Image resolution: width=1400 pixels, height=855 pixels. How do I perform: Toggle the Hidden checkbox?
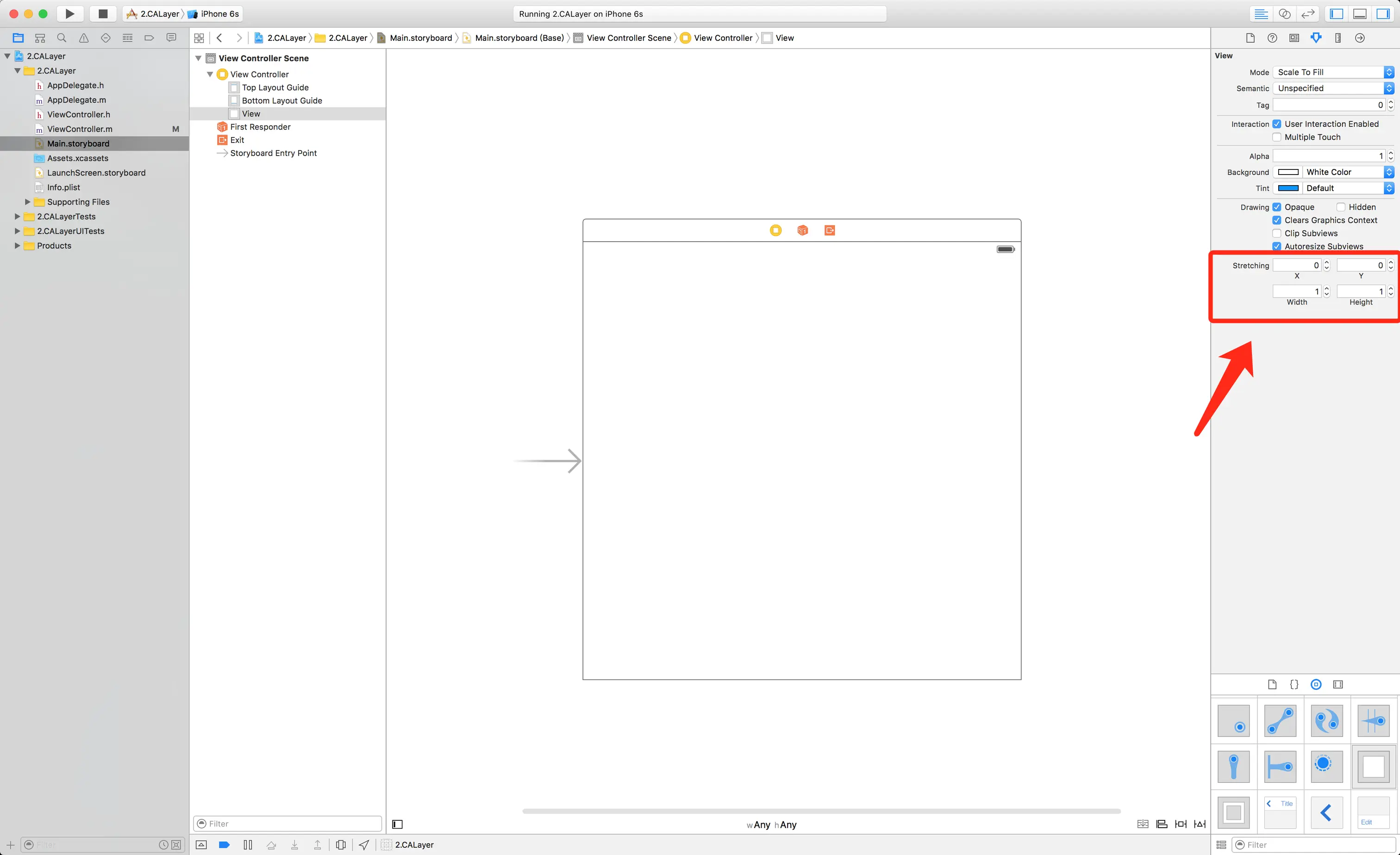(x=1341, y=207)
